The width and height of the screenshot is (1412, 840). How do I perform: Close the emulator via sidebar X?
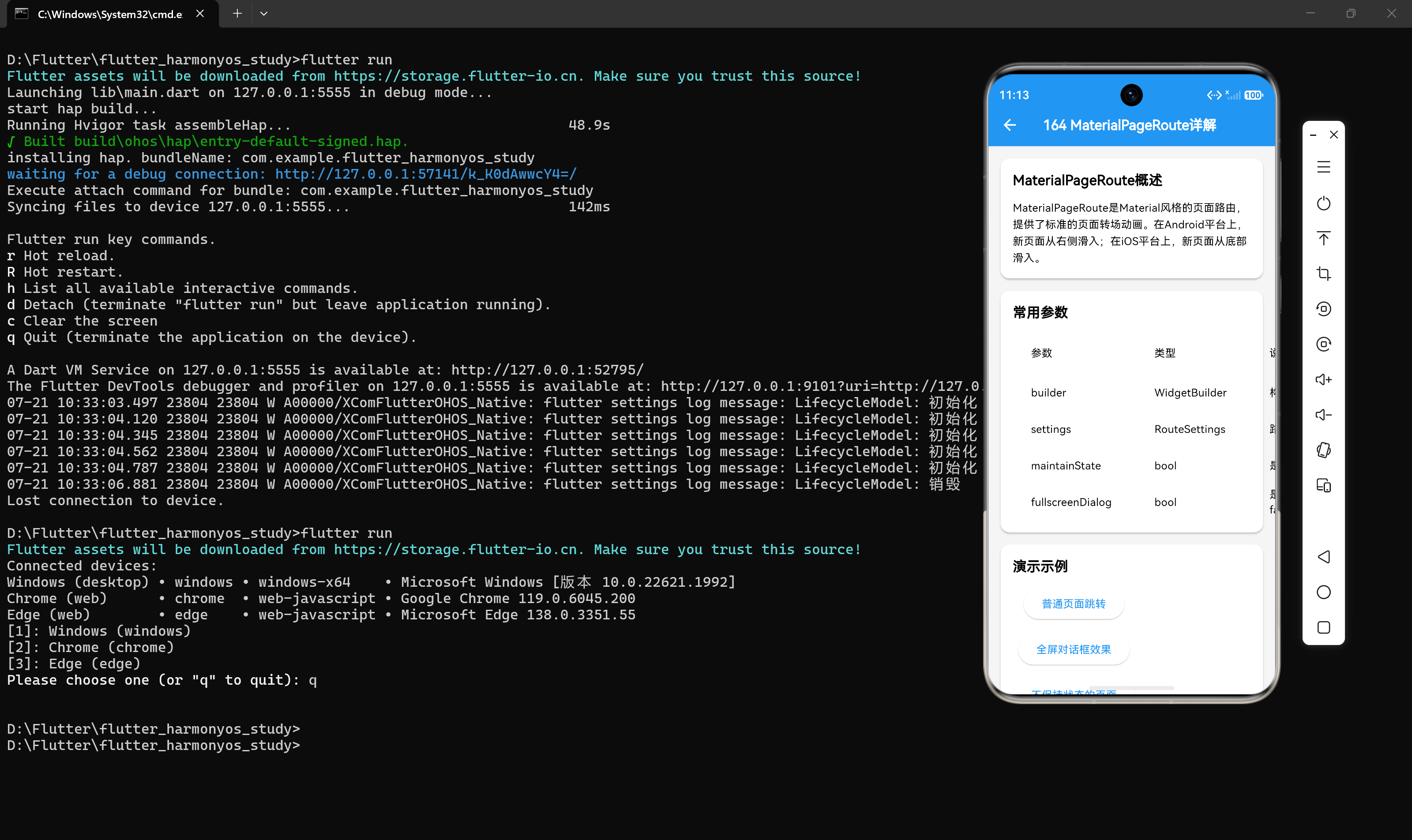click(x=1334, y=135)
